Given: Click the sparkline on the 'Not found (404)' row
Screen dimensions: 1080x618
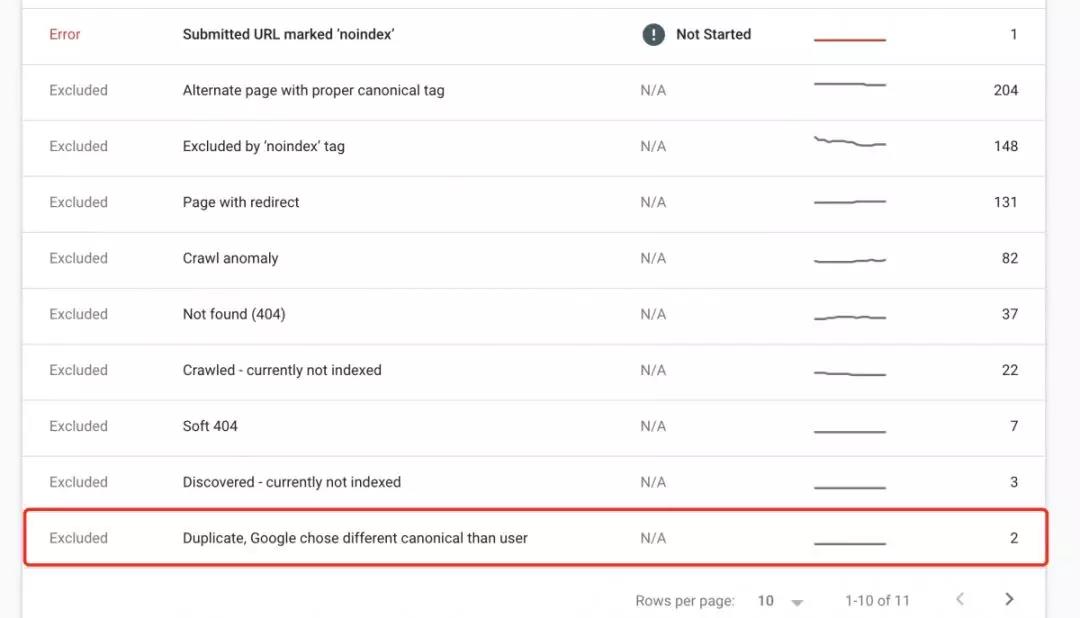Looking at the screenshot, I should [850, 314].
